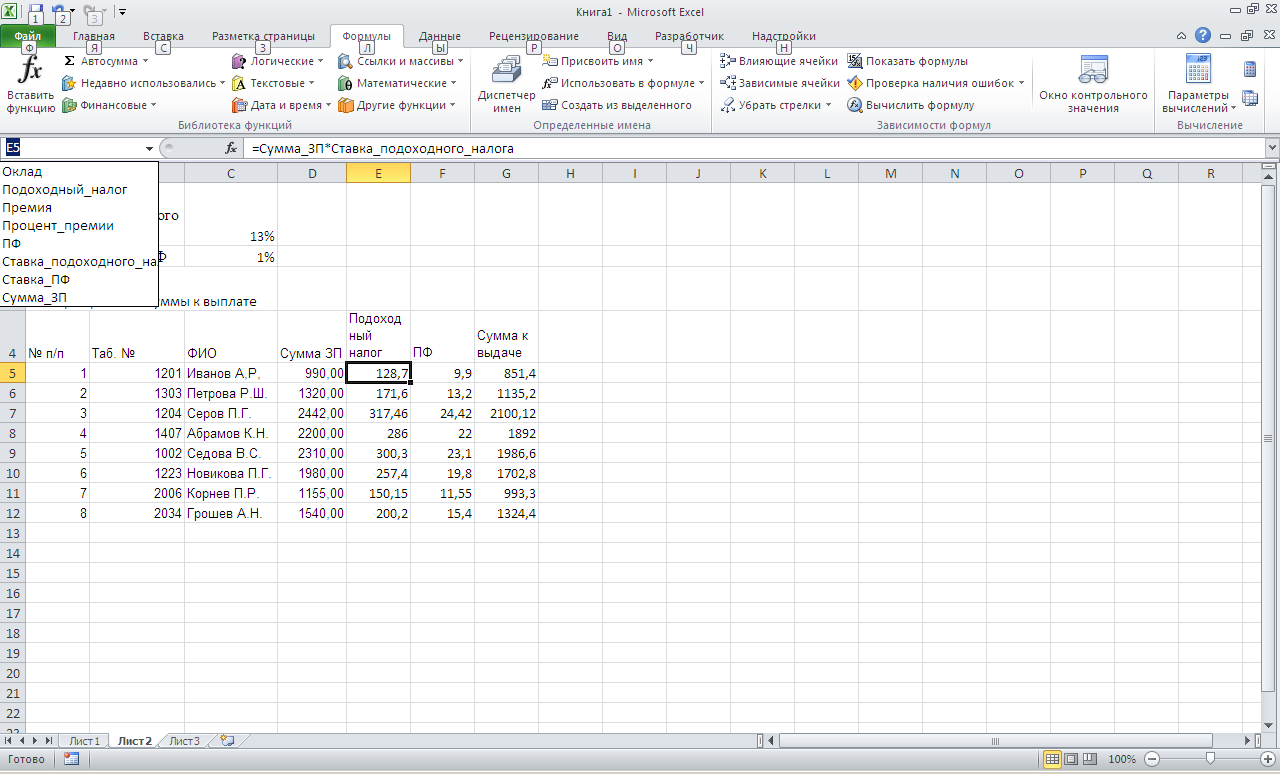Click zoom out minus button
This screenshot has height=774, width=1280.
pyautogui.click(x=1153, y=760)
